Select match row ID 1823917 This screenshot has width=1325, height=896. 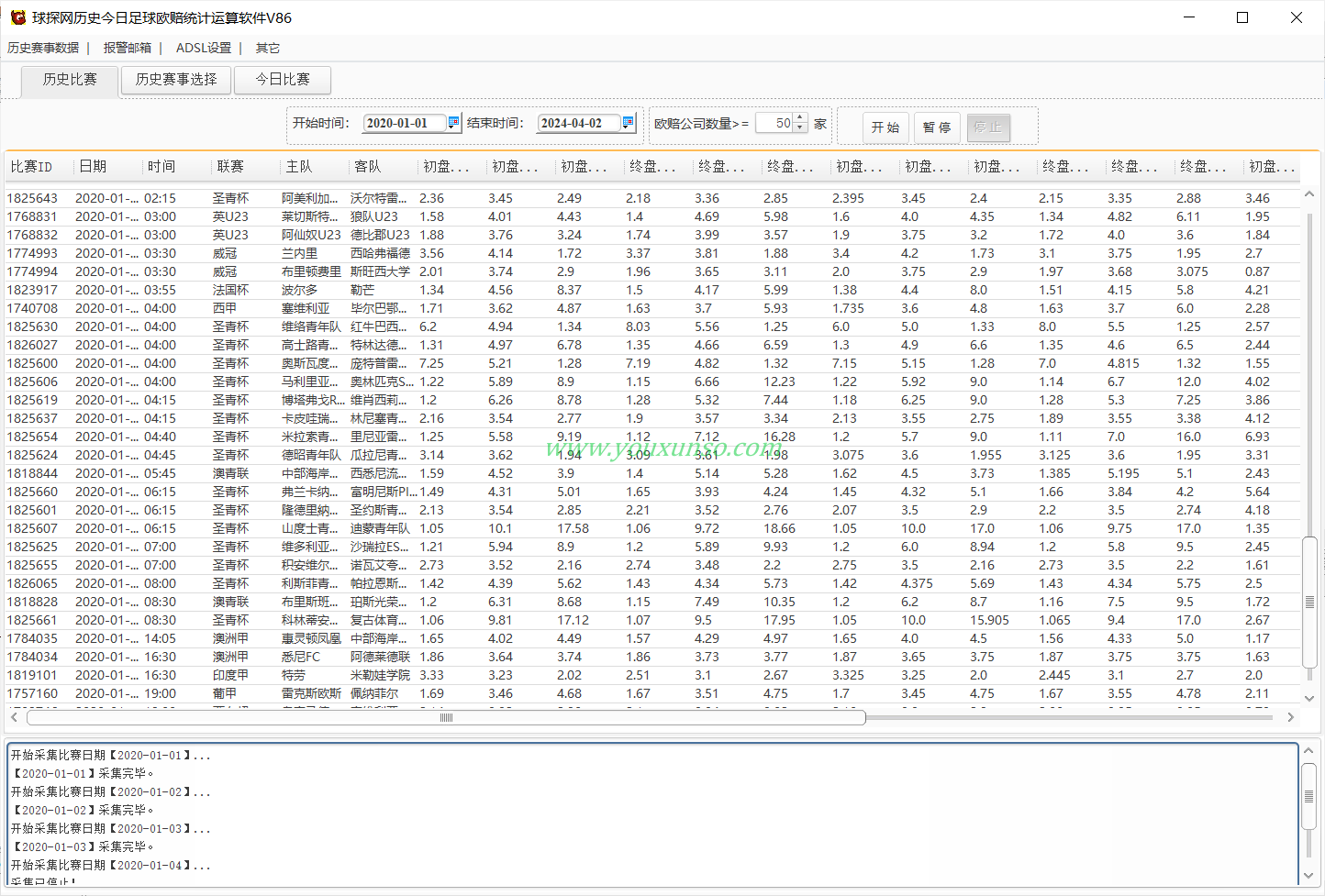652,290
